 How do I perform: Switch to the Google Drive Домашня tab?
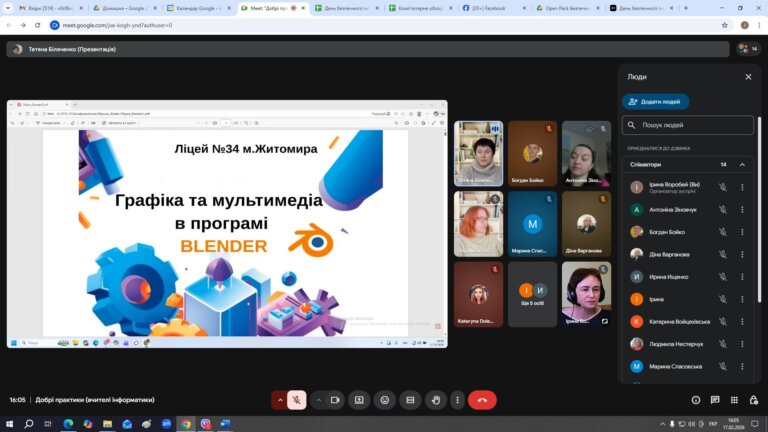[125, 8]
